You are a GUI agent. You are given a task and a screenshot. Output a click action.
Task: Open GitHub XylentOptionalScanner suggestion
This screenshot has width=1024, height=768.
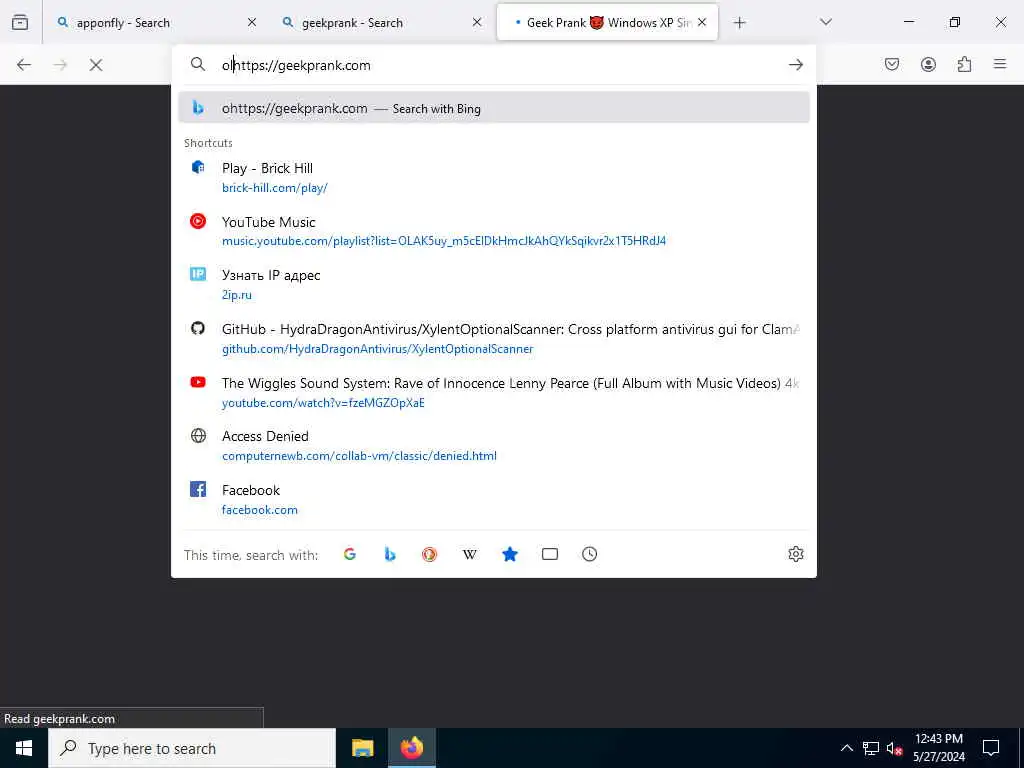[x=494, y=339]
